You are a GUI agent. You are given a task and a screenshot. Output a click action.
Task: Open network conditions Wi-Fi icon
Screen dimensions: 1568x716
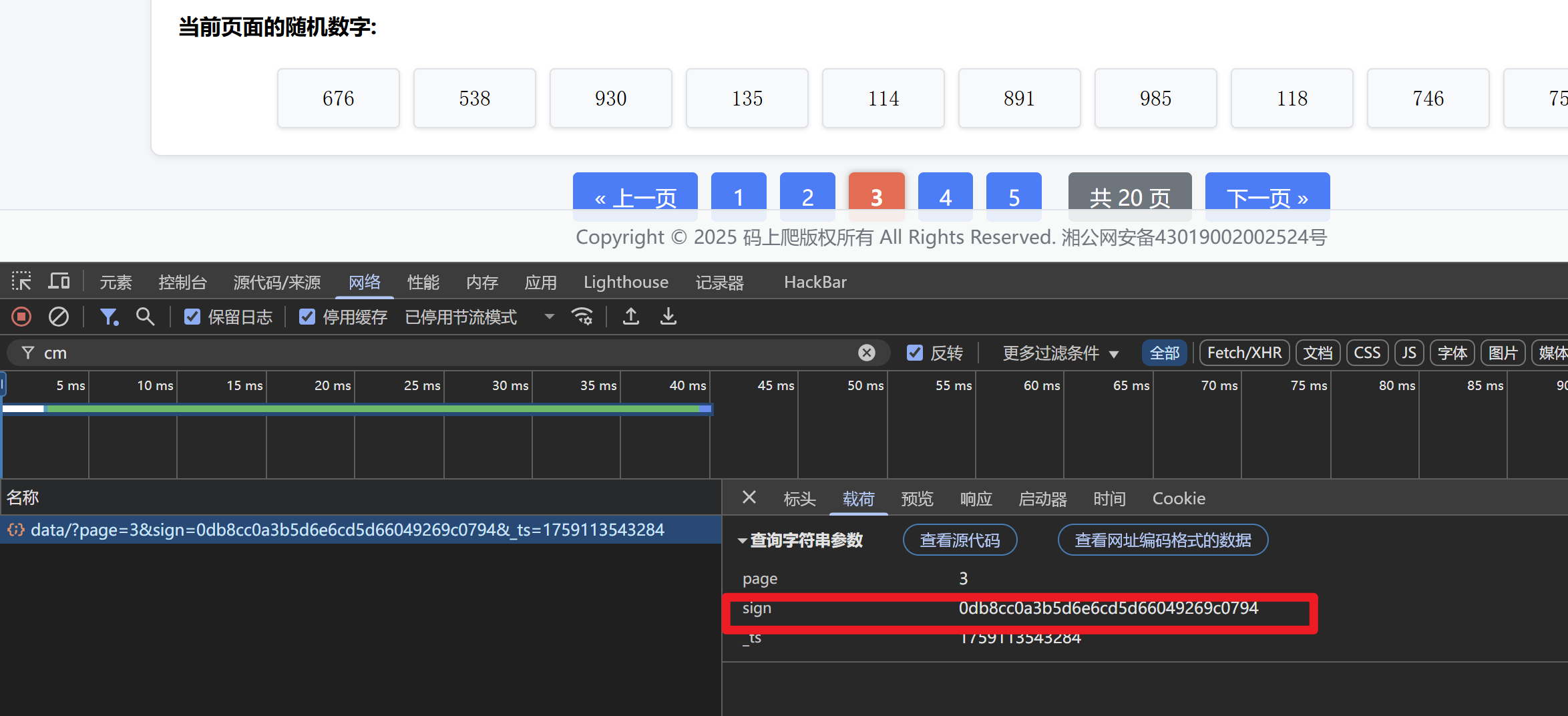582,317
